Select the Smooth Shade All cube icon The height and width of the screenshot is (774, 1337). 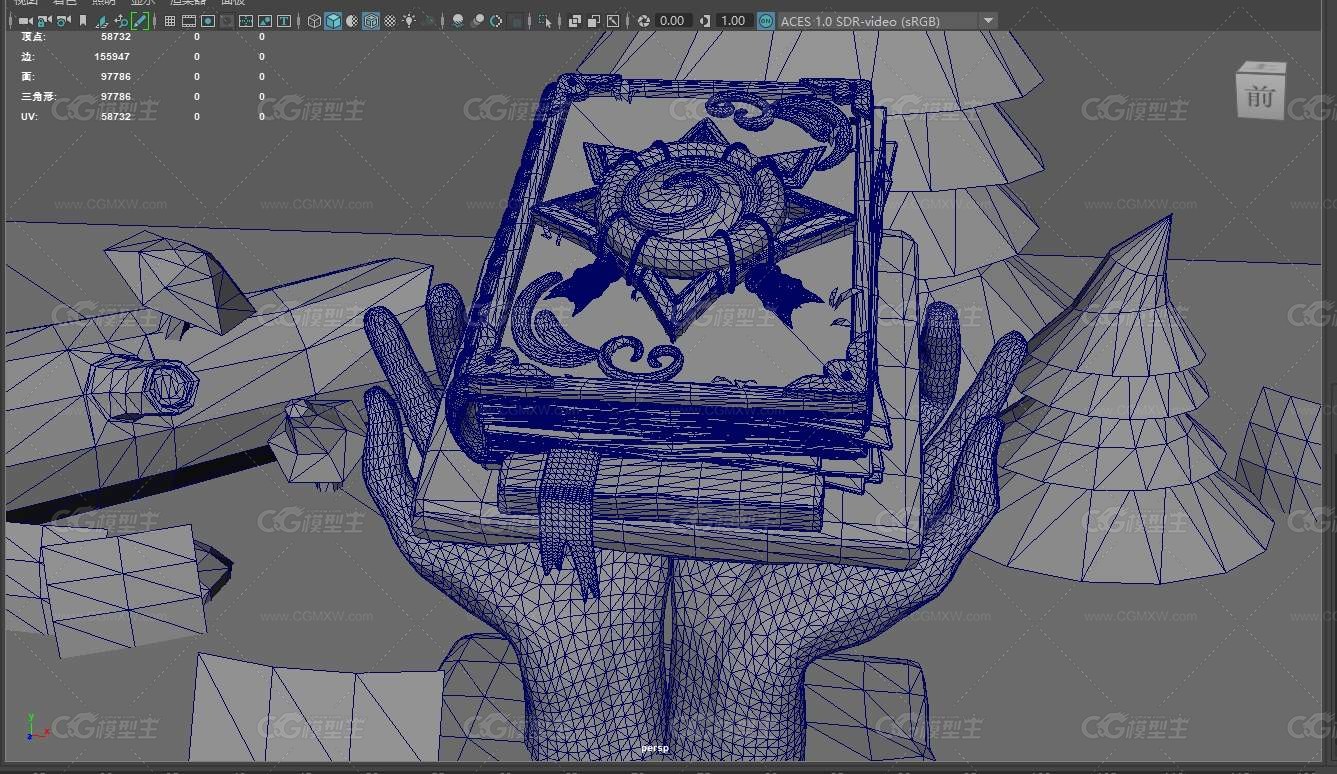[x=333, y=21]
